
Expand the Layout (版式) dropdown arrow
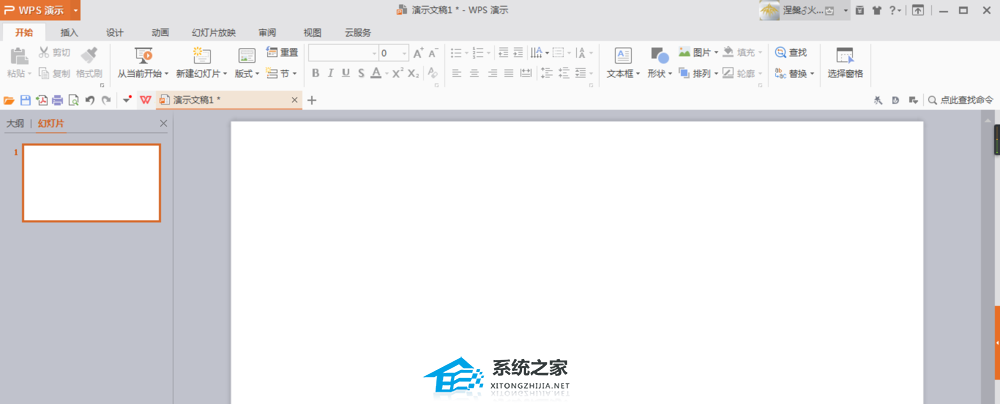pos(257,74)
